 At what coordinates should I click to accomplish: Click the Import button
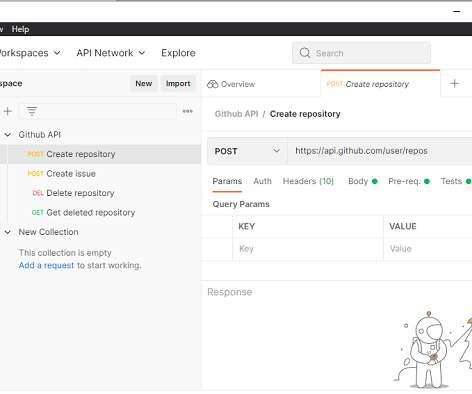coord(178,83)
